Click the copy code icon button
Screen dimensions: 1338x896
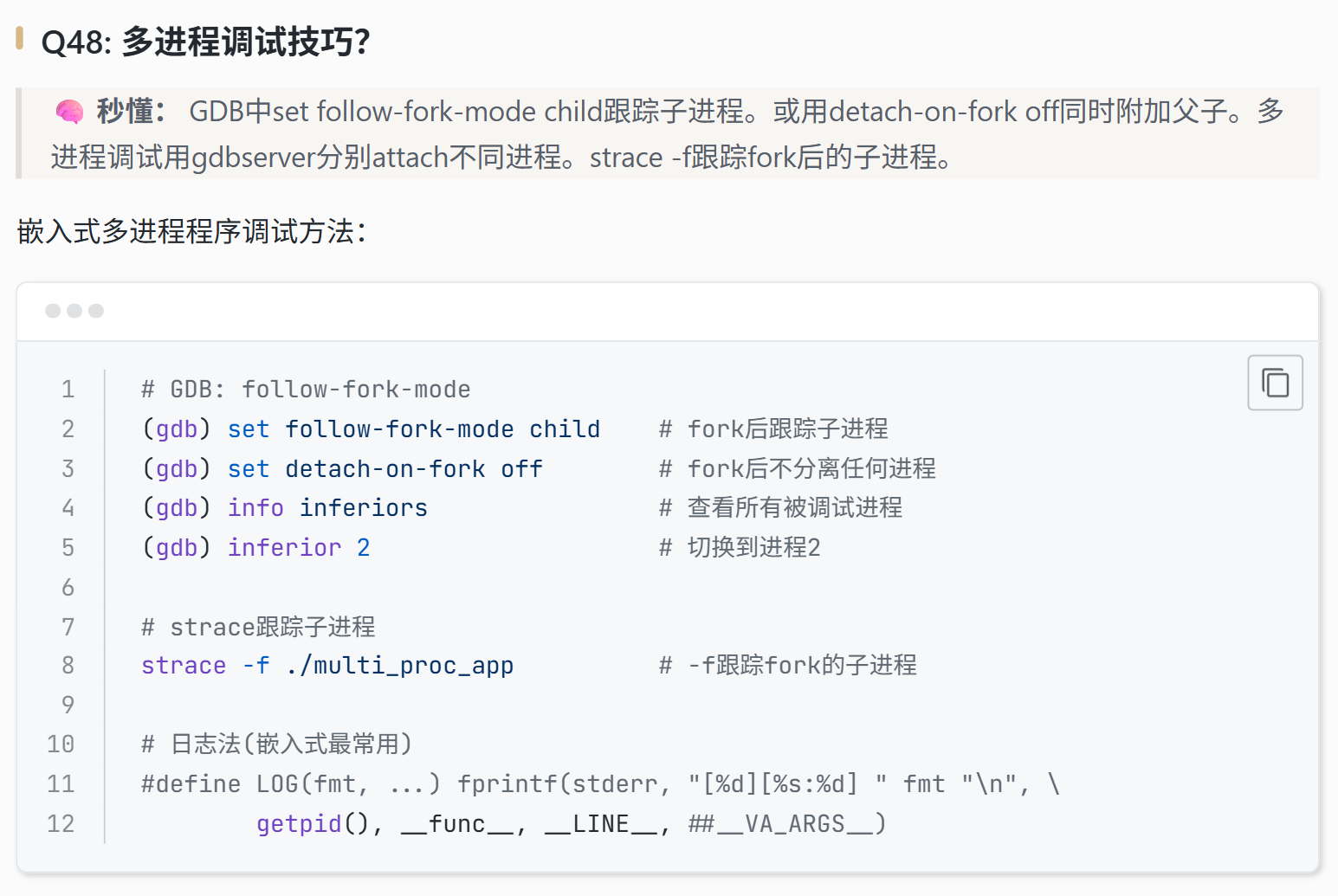[1275, 383]
